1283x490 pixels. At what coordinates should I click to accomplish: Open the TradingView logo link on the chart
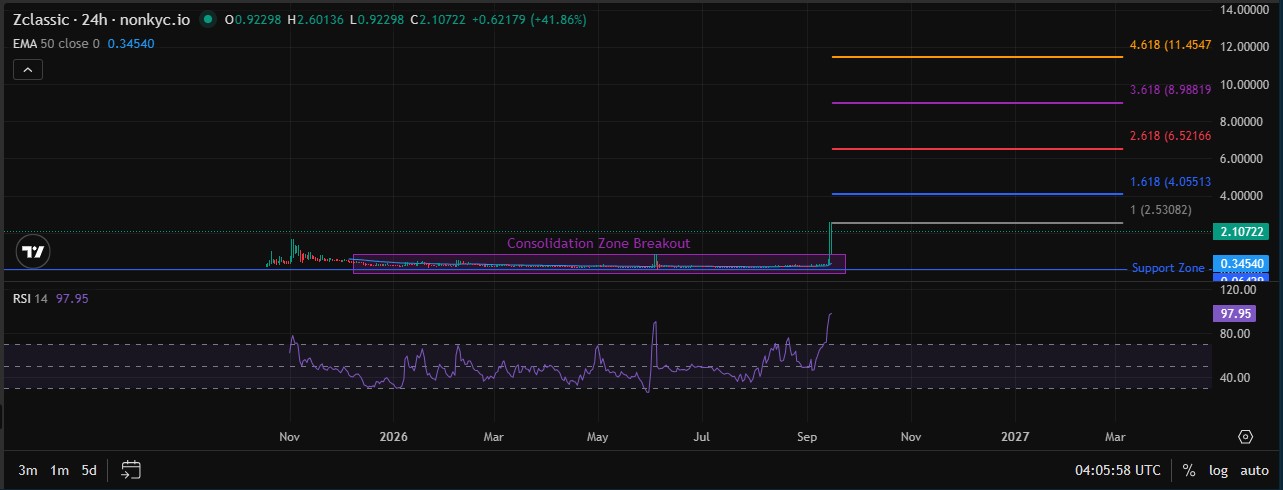pos(33,251)
